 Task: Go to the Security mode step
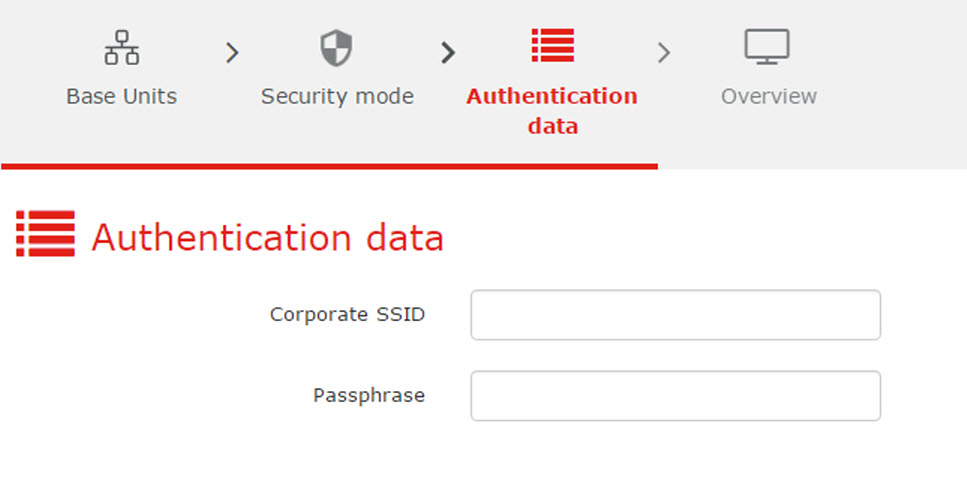pyautogui.click(x=337, y=96)
